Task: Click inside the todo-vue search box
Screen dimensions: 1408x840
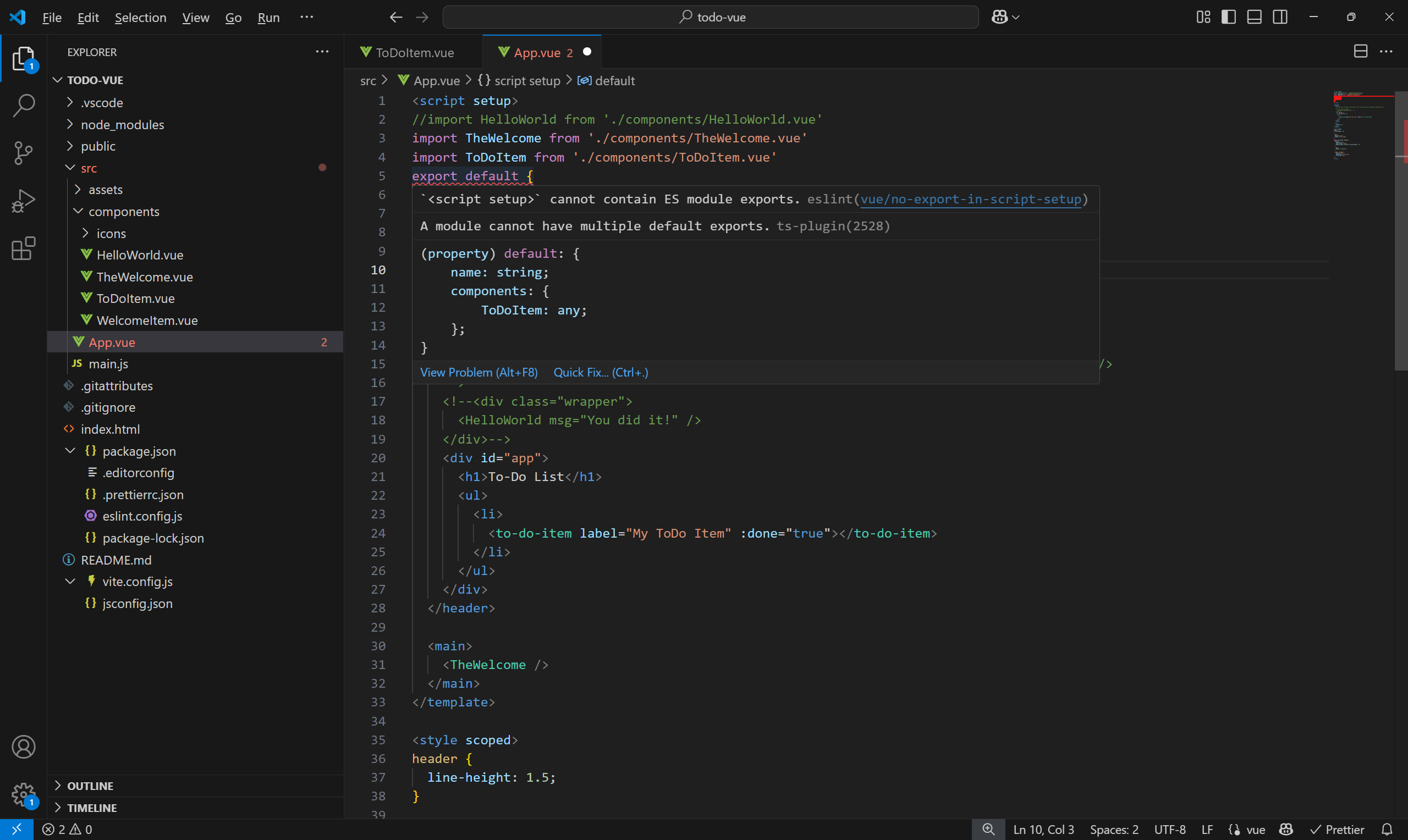Action: click(x=711, y=17)
